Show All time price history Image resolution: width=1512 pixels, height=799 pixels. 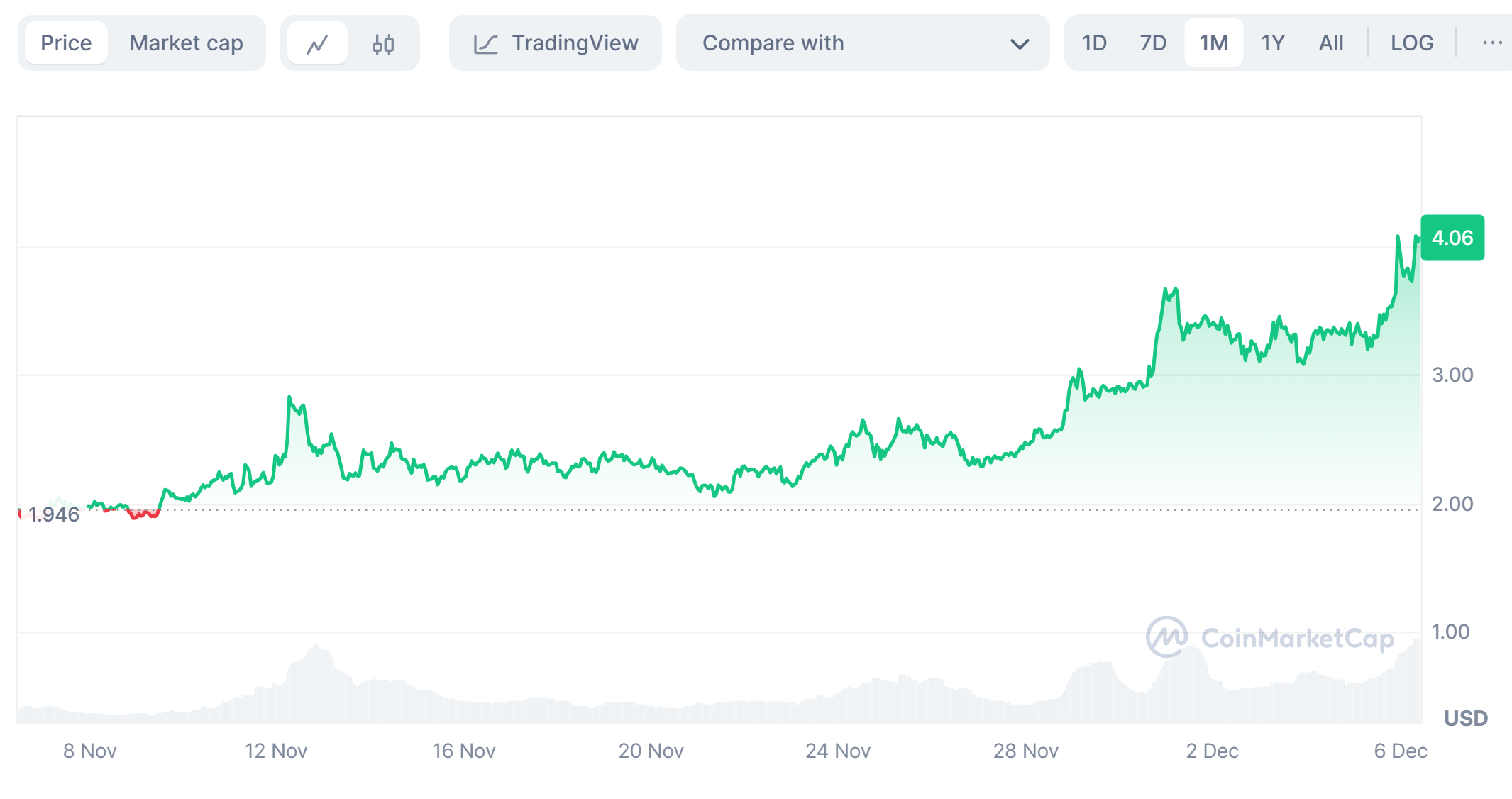(x=1330, y=43)
